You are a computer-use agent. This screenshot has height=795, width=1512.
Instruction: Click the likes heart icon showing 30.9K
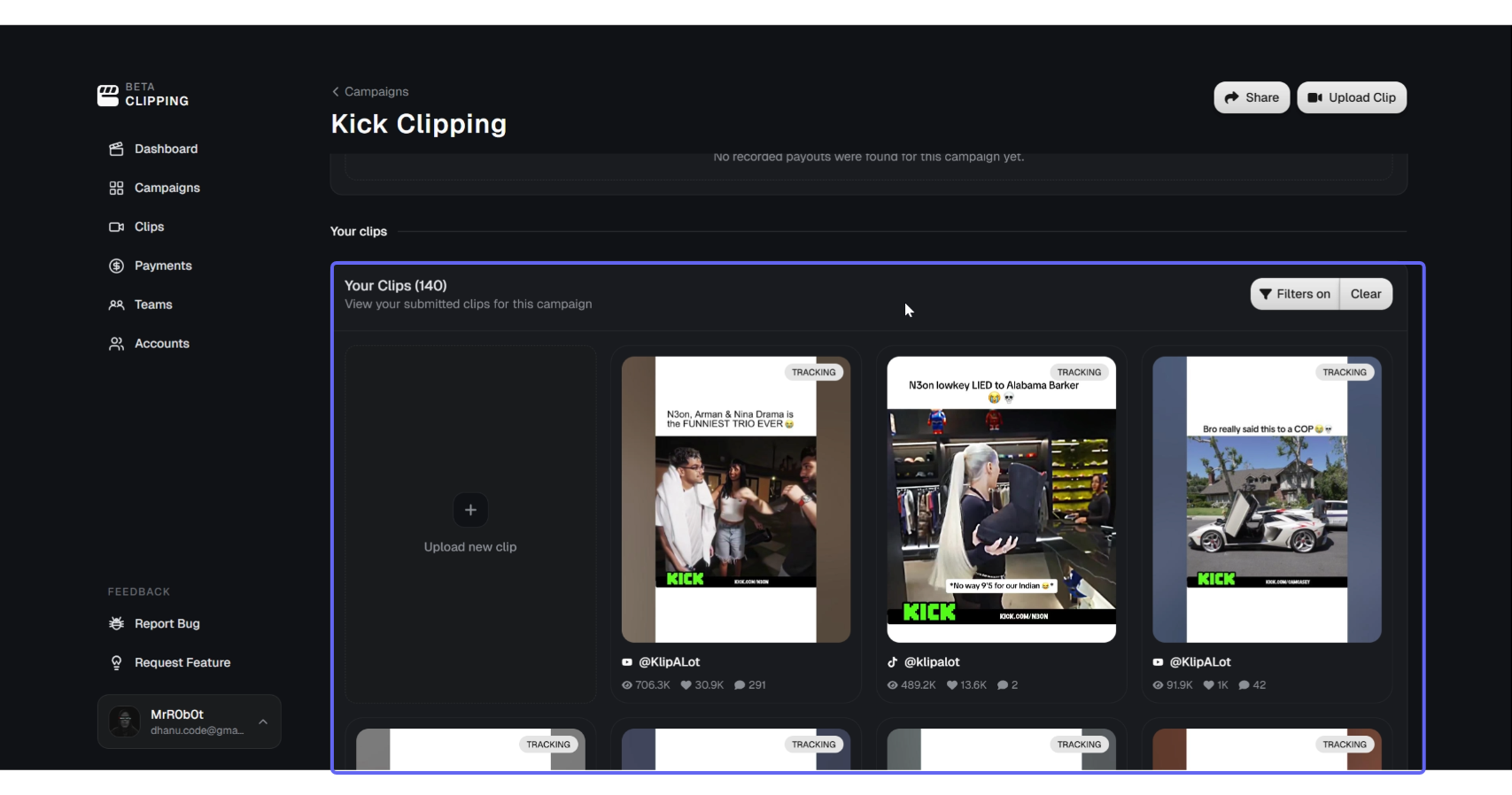pos(686,685)
